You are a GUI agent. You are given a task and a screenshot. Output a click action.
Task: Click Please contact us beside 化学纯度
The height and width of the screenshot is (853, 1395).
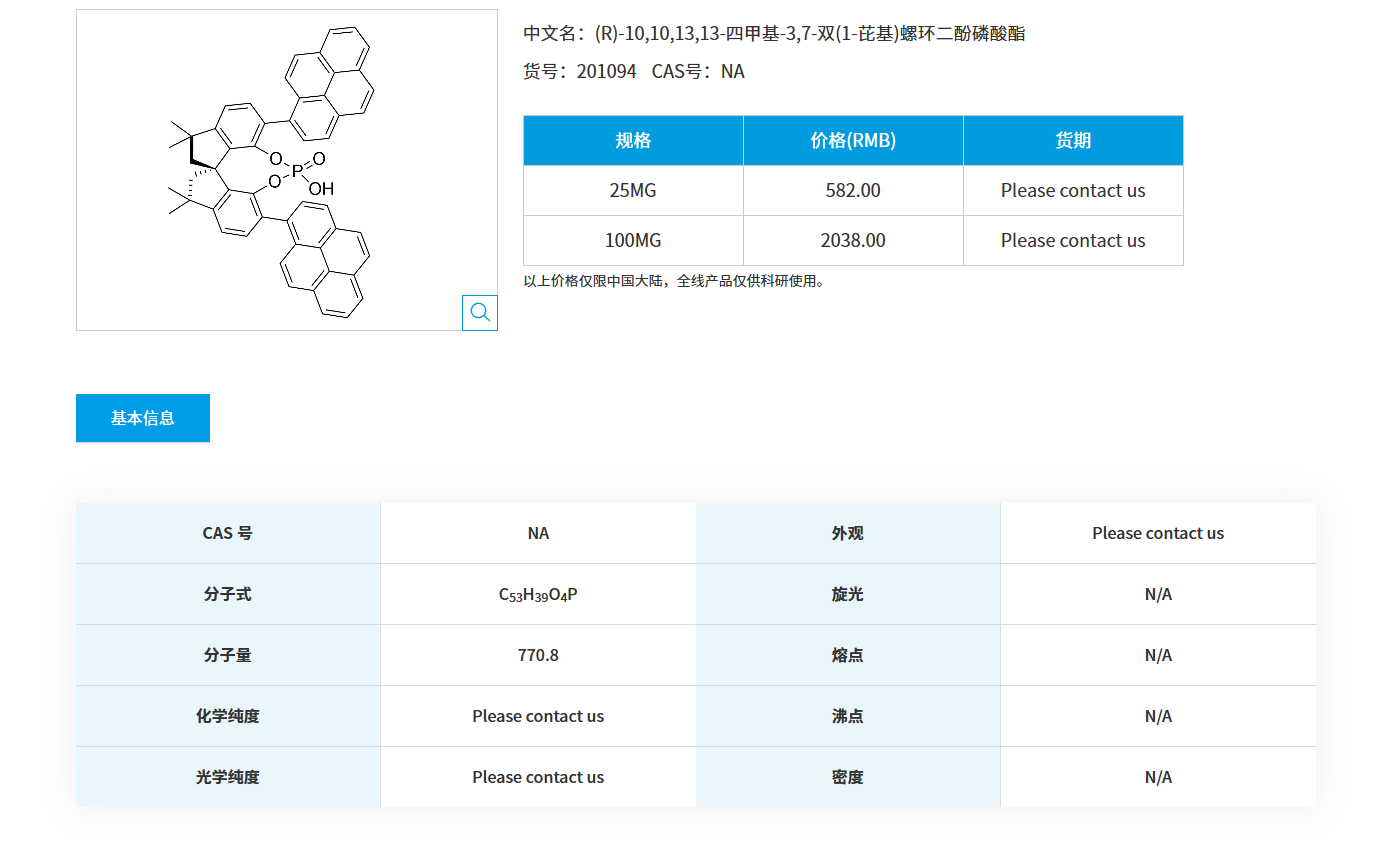[x=538, y=716]
